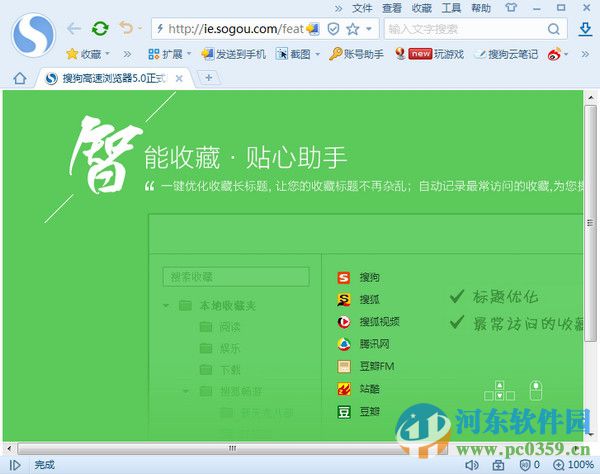This screenshot has height=474, width=600.
Task: Click the search text input box
Action: tap(465, 29)
